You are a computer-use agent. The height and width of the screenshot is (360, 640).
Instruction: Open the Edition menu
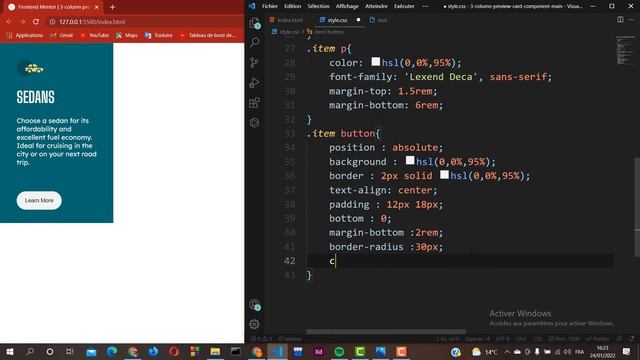click(293, 6)
